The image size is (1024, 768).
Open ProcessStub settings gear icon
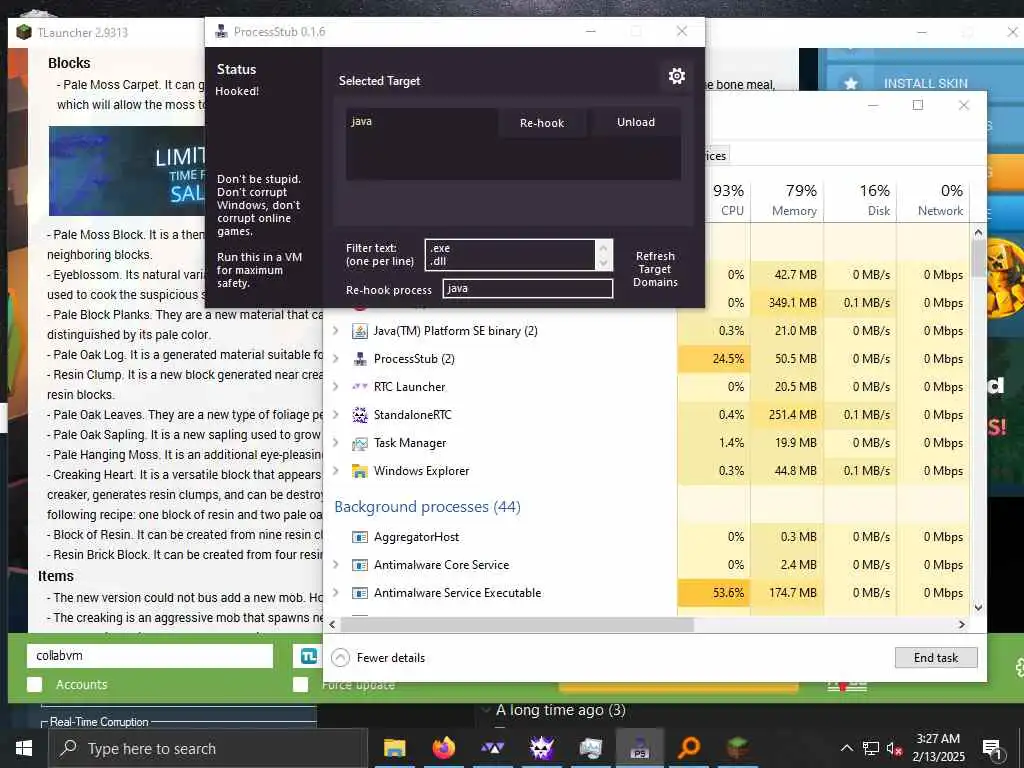coord(677,76)
